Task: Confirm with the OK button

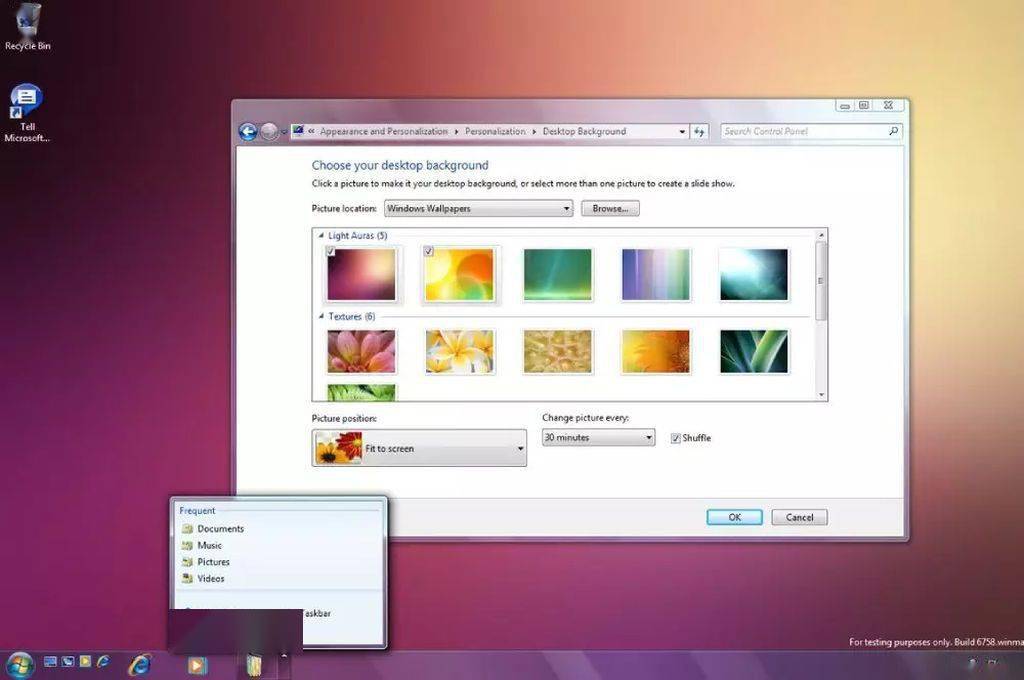Action: (x=734, y=517)
